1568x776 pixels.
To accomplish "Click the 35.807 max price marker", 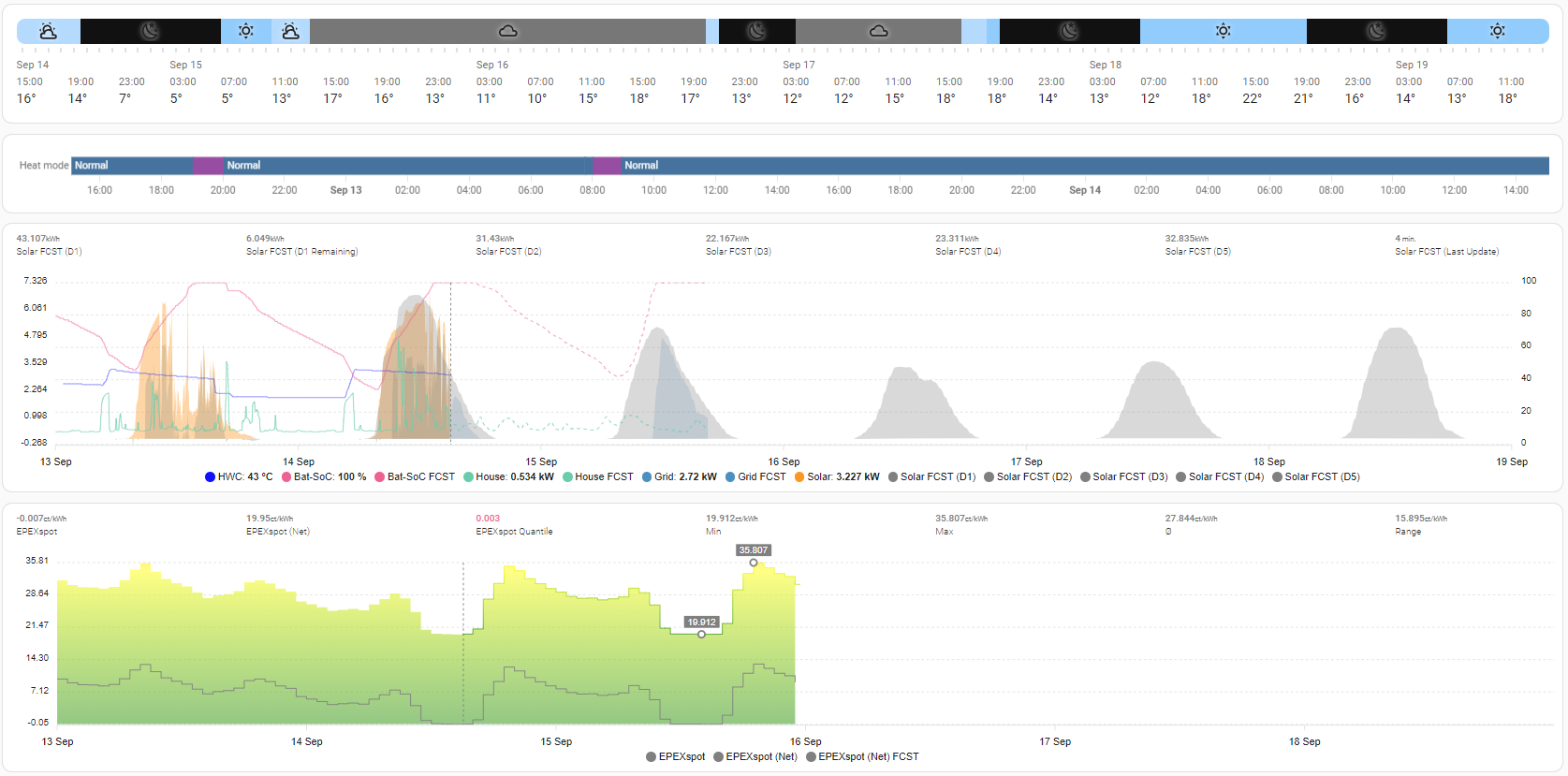I will 754,563.
